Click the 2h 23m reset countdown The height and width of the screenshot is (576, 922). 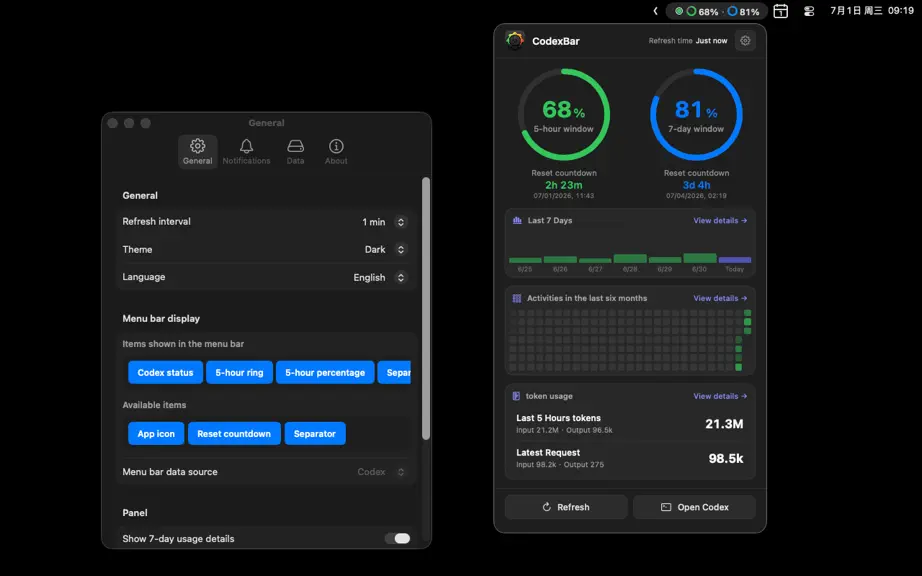[x=564, y=185]
